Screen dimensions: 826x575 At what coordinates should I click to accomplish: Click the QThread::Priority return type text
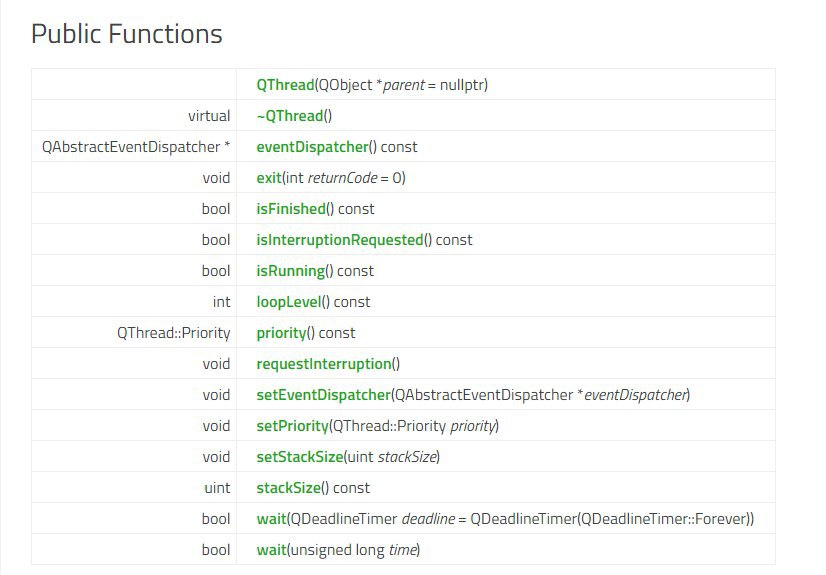pyautogui.click(x=174, y=333)
